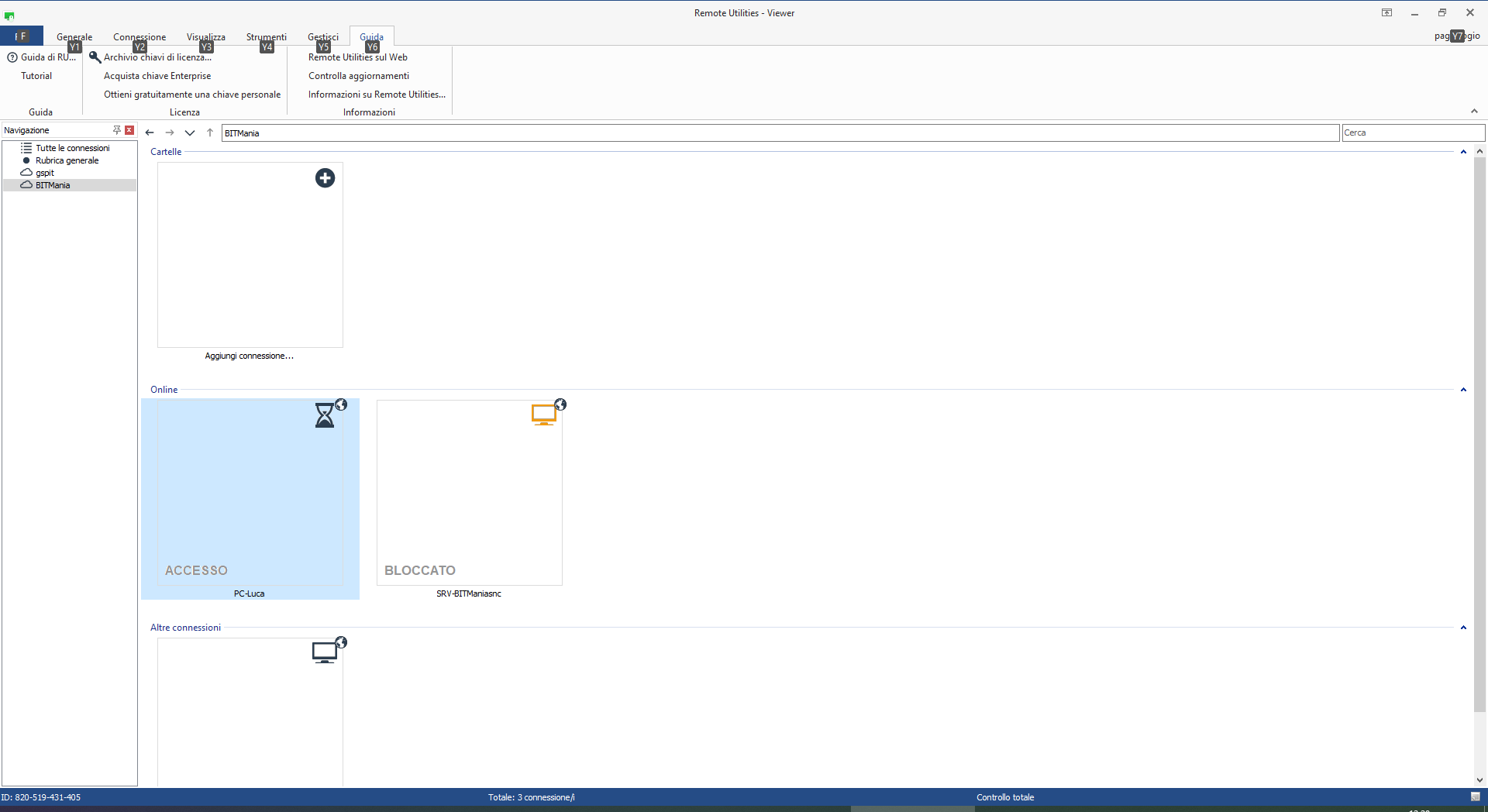Click the back navigation arrow

150,132
